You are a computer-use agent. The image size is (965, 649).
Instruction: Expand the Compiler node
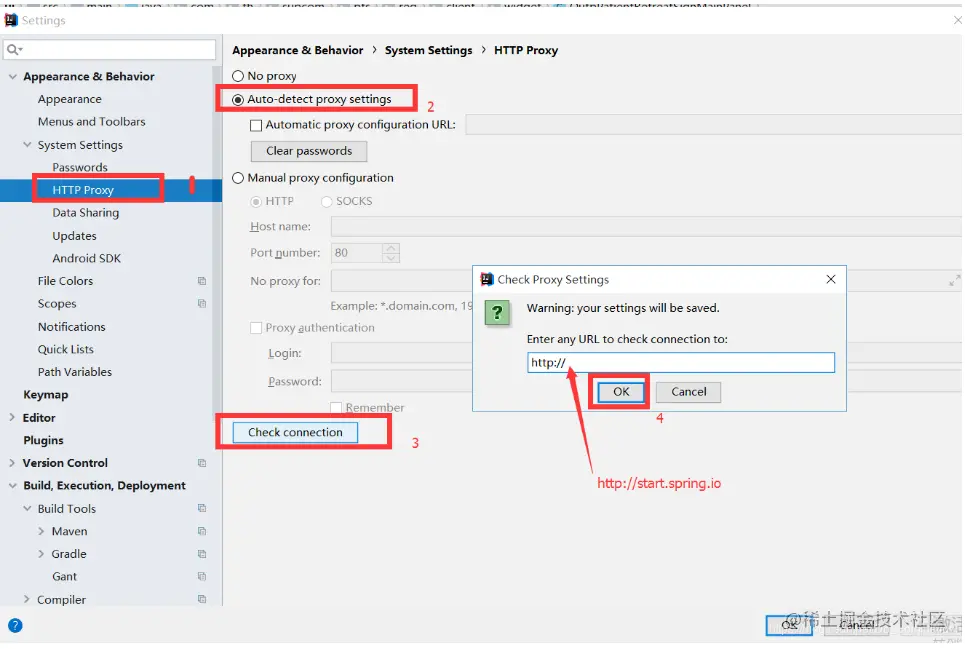[x=26, y=599]
